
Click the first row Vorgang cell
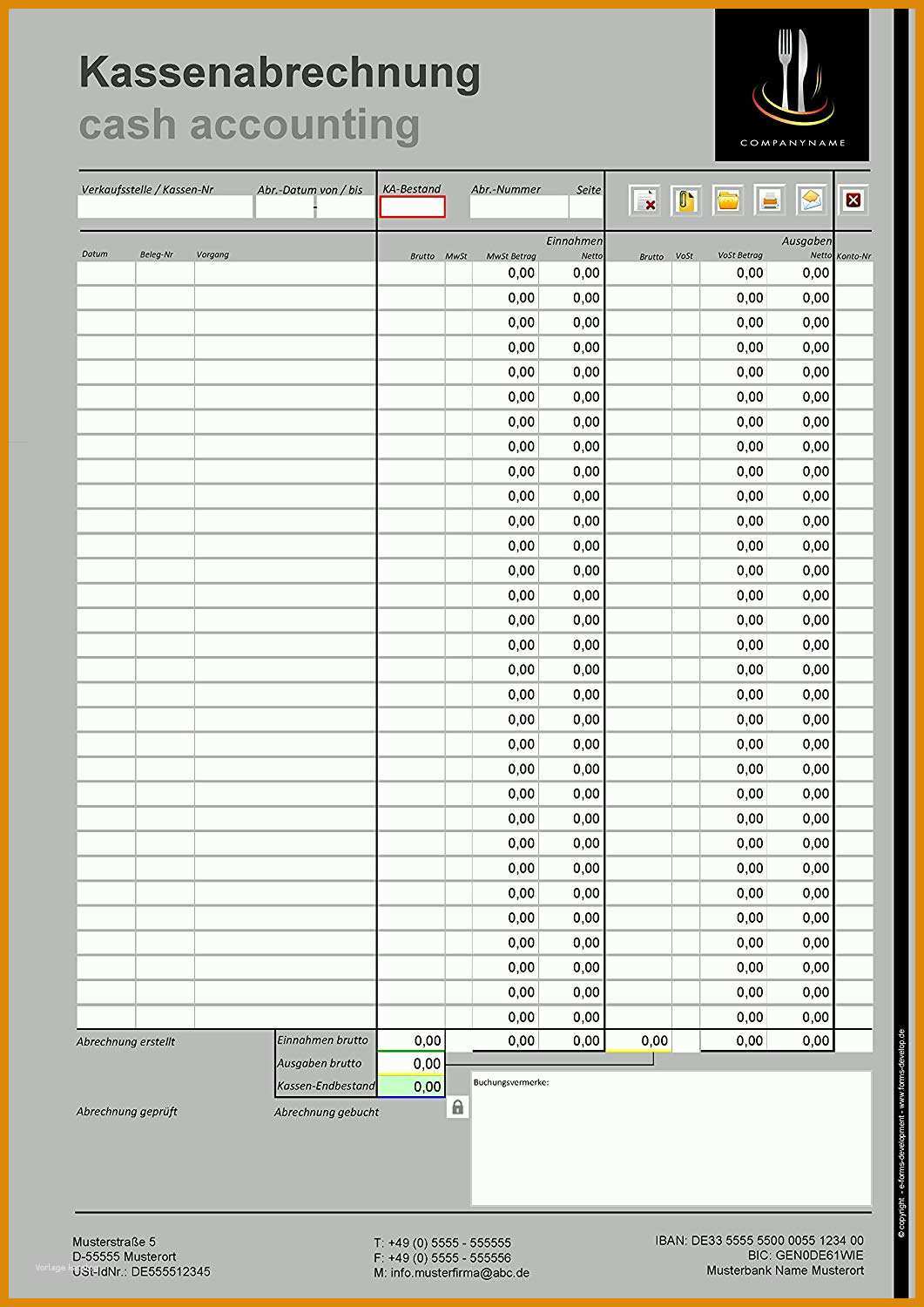coord(285,273)
